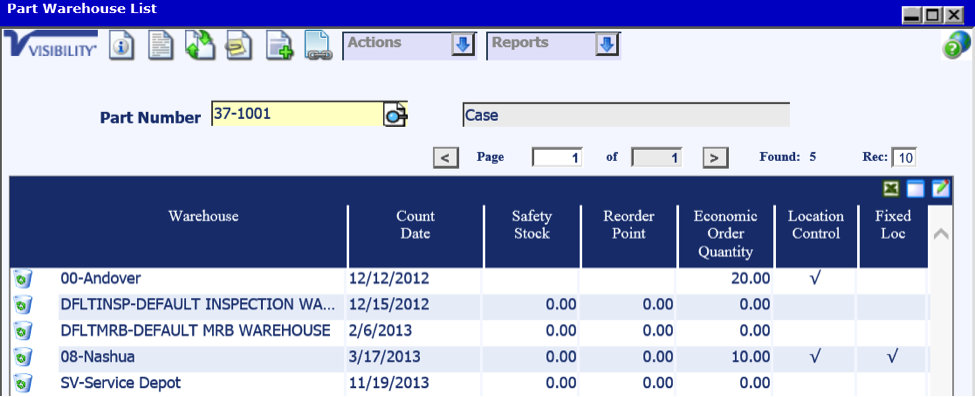The image size is (975, 397).
Task: Click count date 12/12/2012
Action: (390, 278)
